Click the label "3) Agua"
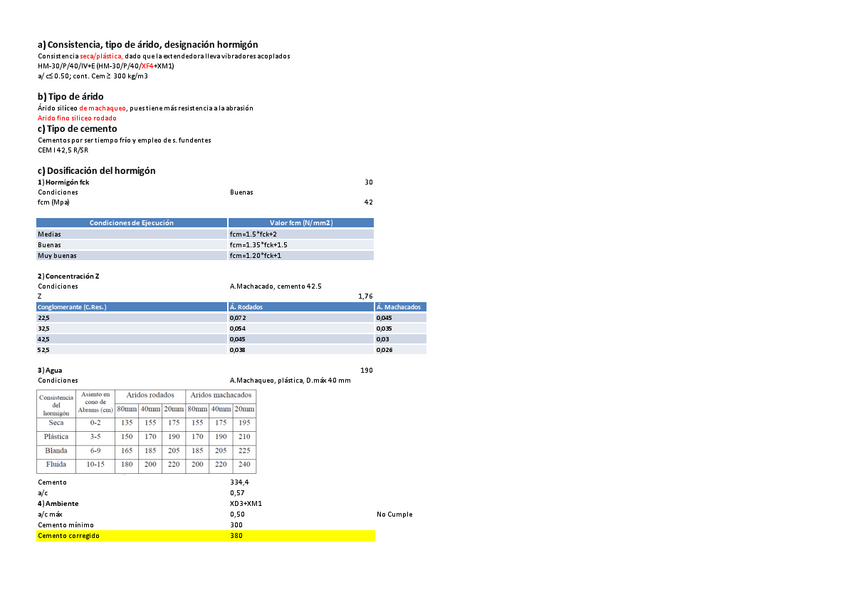Image resolution: width=848 pixels, height=600 pixels. click(x=50, y=371)
